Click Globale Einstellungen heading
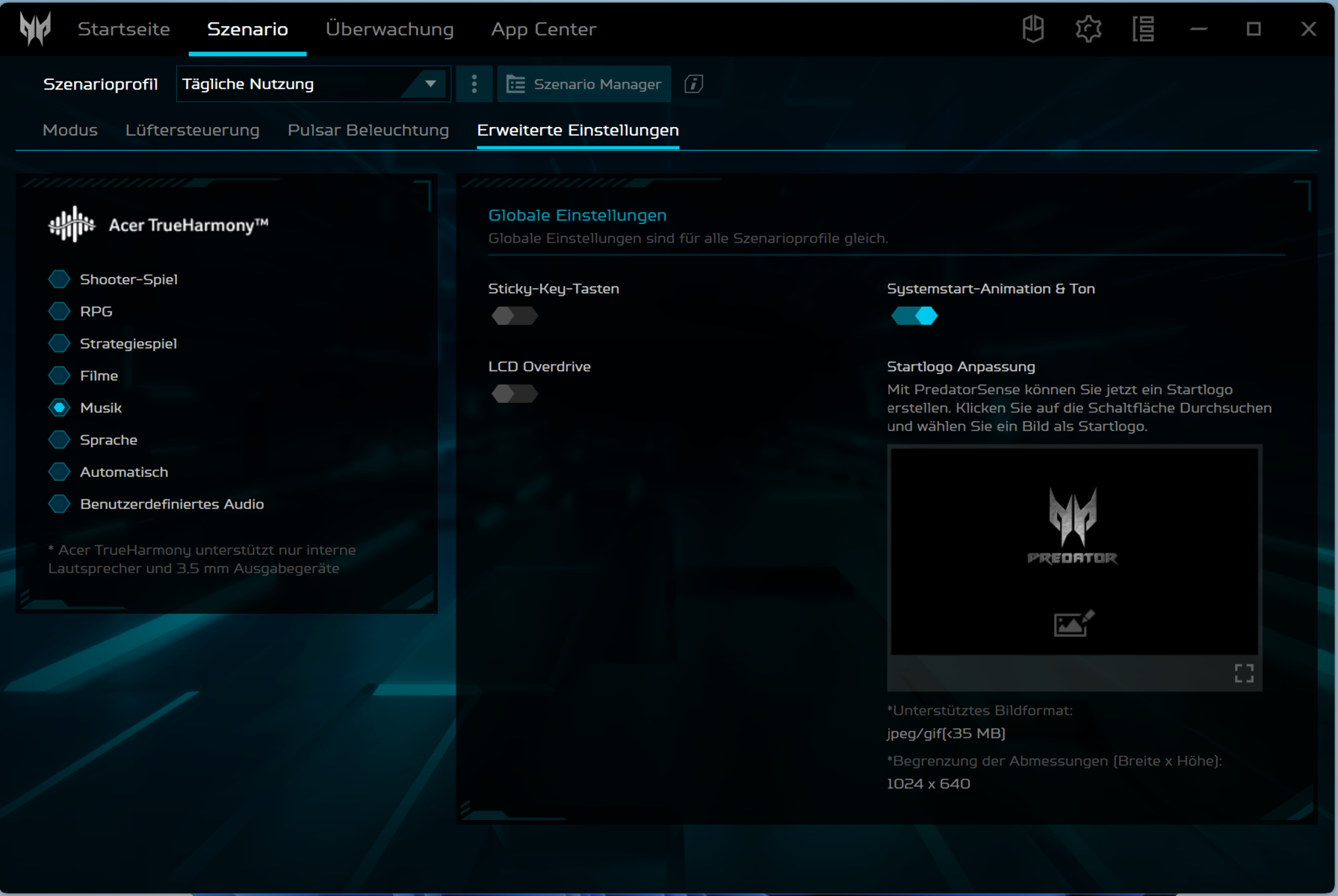This screenshot has height=896, width=1338. [x=577, y=215]
